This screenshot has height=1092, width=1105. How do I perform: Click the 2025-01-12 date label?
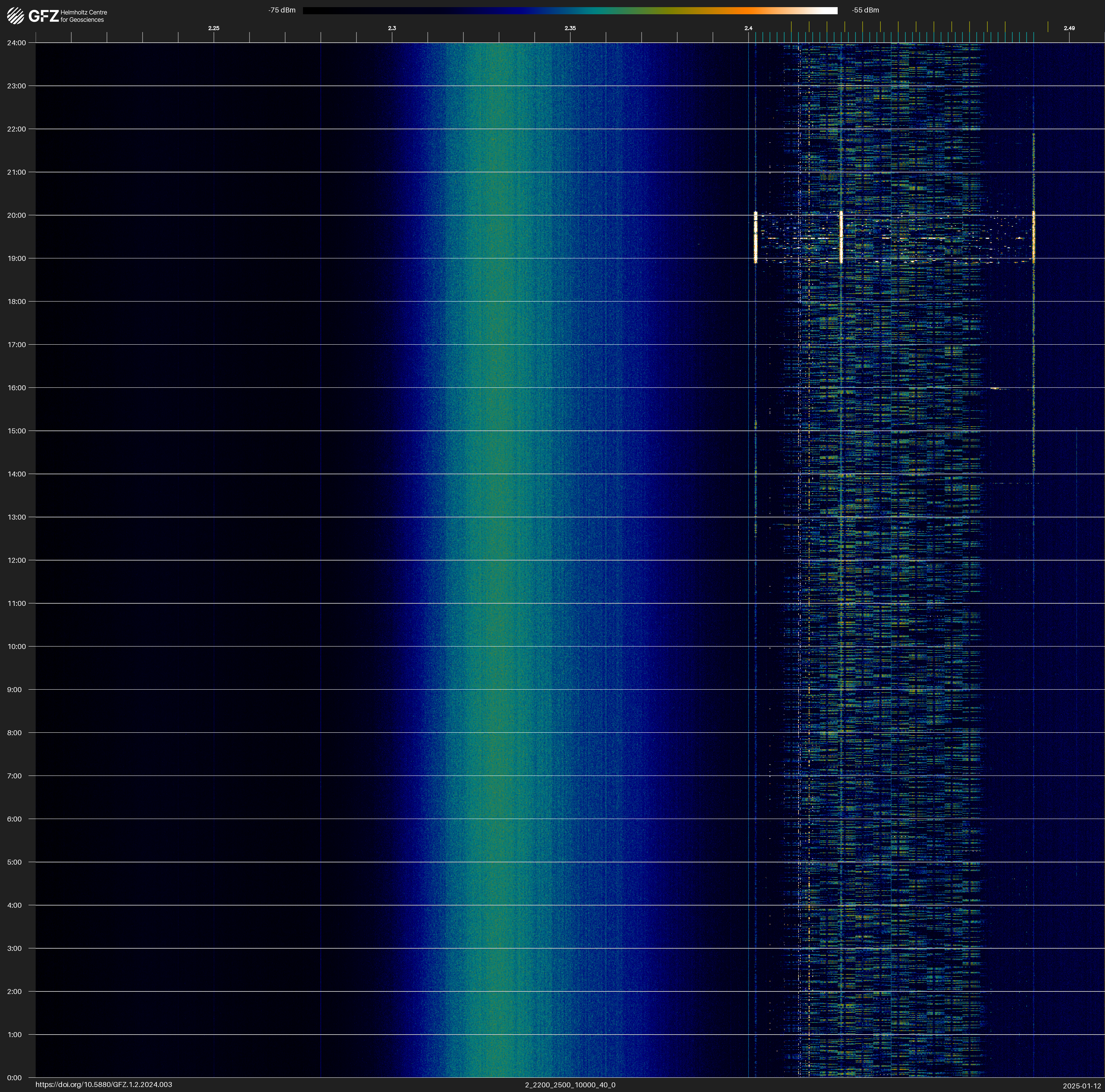pos(1081,1086)
